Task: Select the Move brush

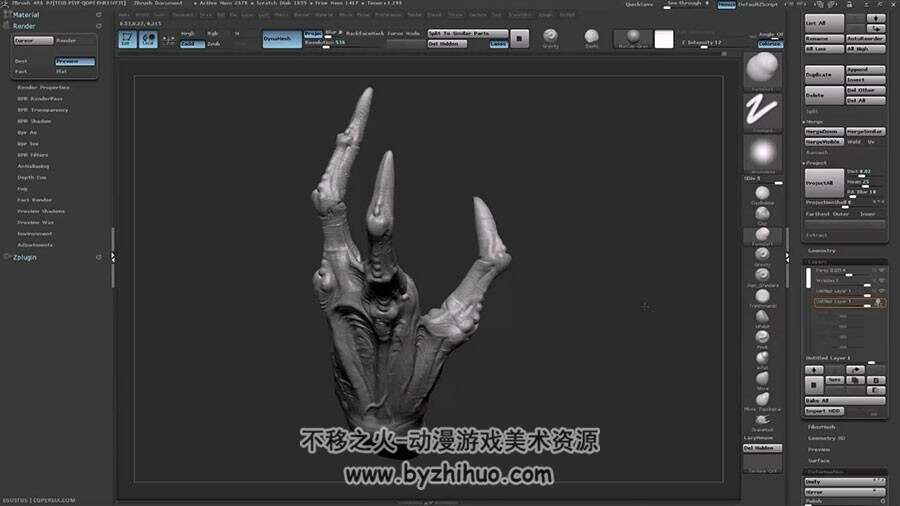Action: coord(762,379)
